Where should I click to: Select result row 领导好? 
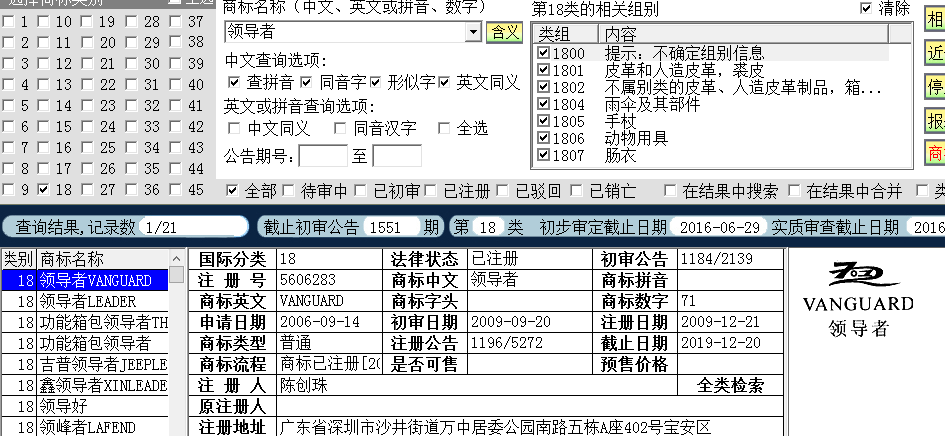85,406
